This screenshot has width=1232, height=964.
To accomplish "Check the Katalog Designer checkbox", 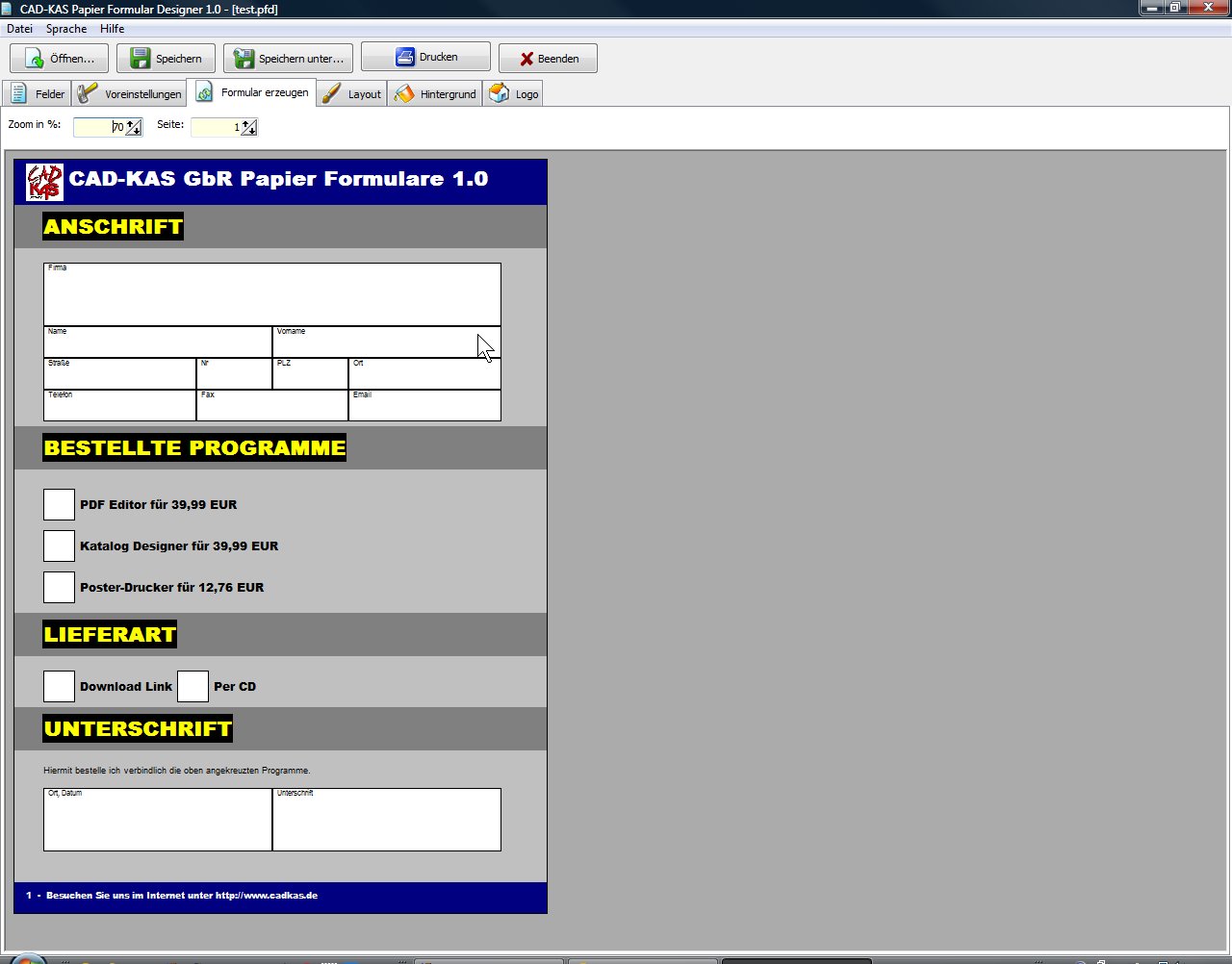I will [x=59, y=545].
